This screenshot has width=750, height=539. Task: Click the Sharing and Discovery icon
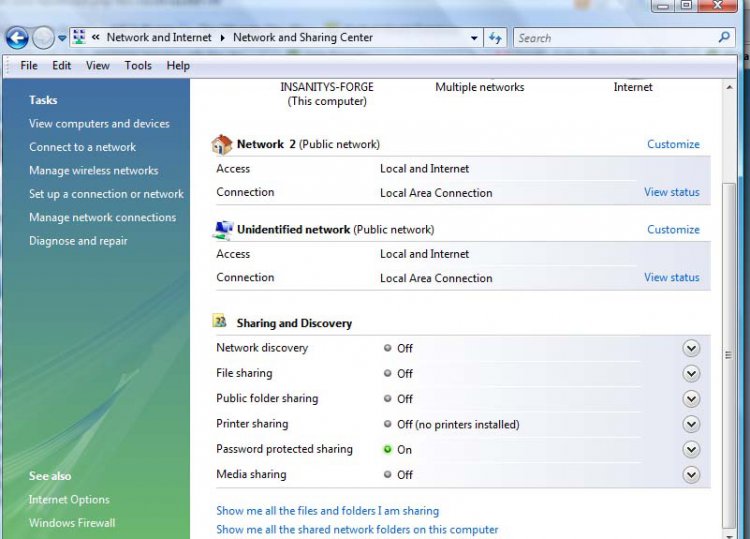pyautogui.click(x=220, y=321)
